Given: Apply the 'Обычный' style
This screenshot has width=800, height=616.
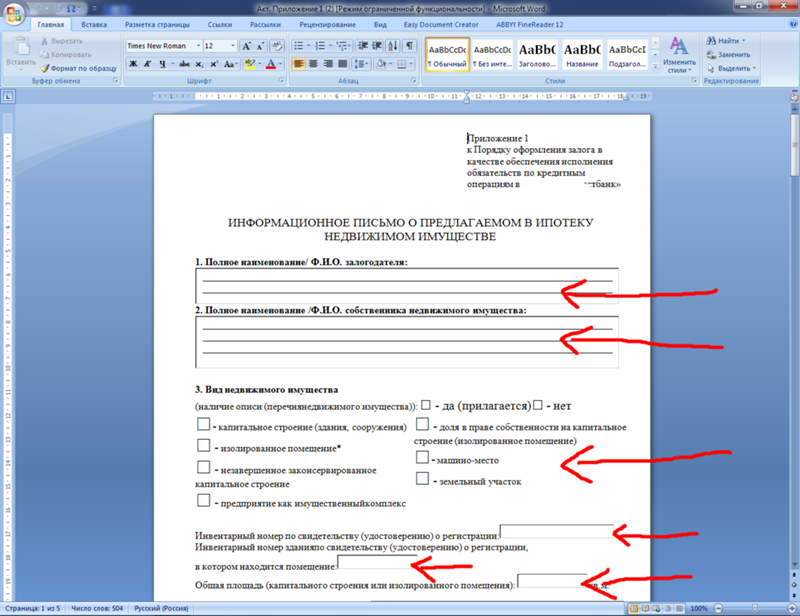Looking at the screenshot, I should coord(447,55).
